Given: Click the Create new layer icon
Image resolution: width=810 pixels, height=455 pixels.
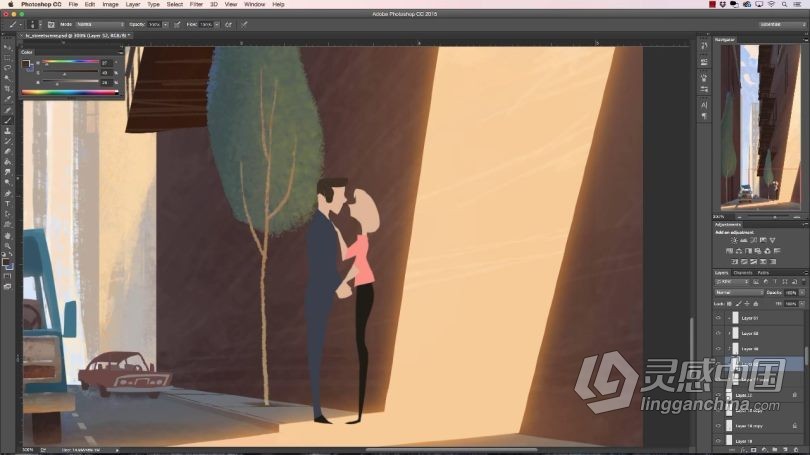Looking at the screenshot, I should click(x=786, y=450).
